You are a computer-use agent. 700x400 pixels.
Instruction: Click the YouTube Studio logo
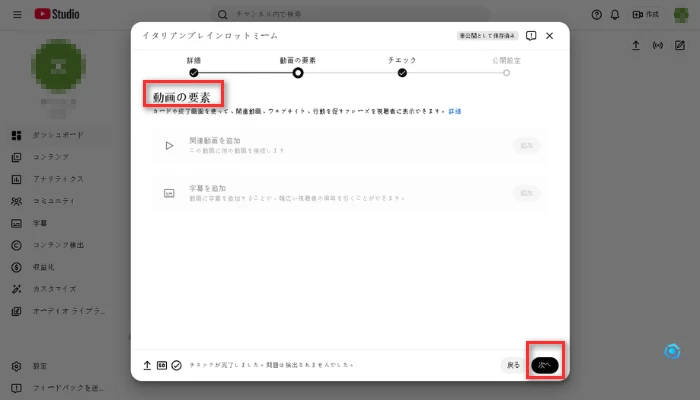click(x=57, y=14)
